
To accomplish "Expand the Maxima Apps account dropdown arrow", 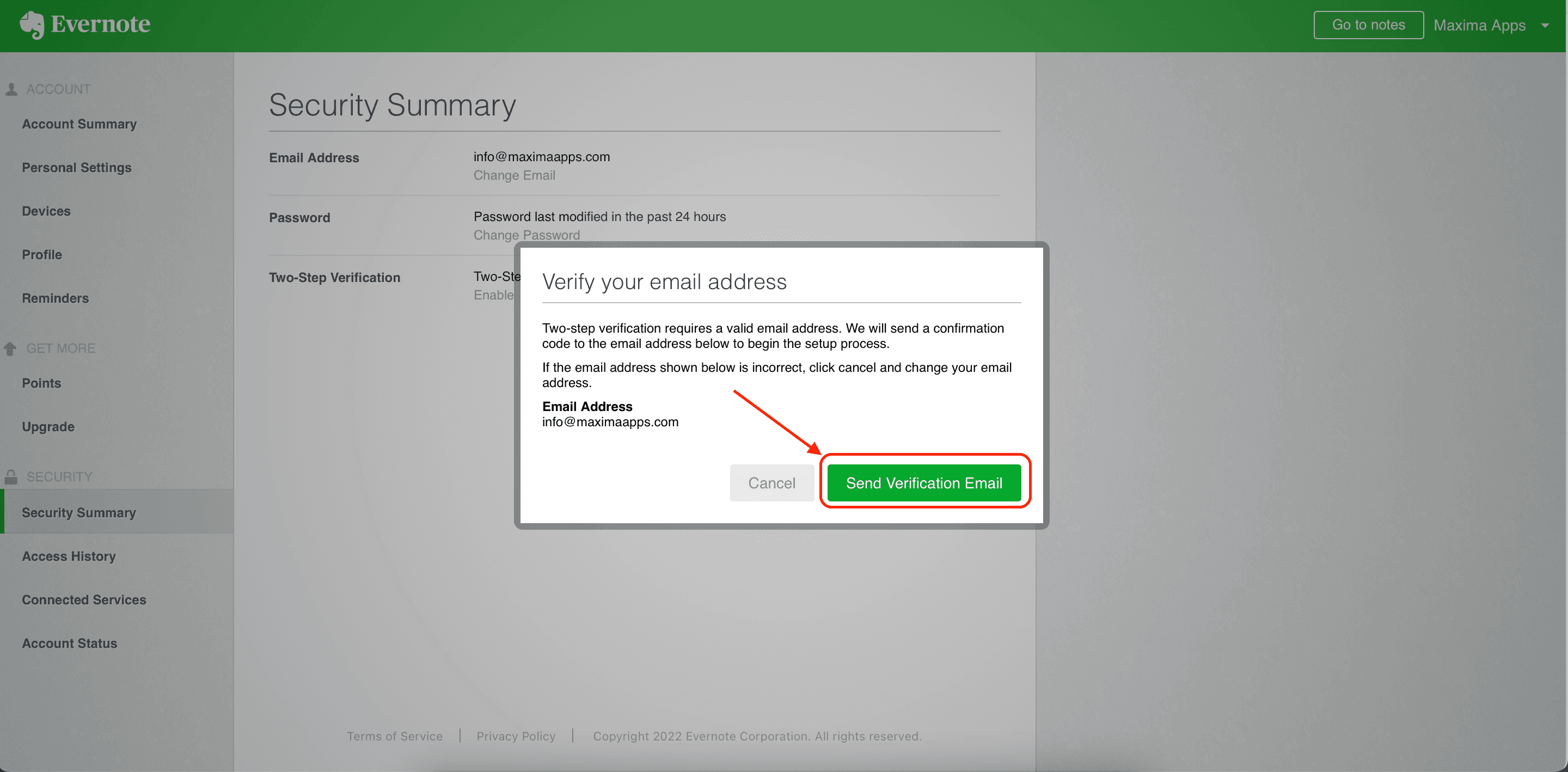I will [x=1545, y=26].
